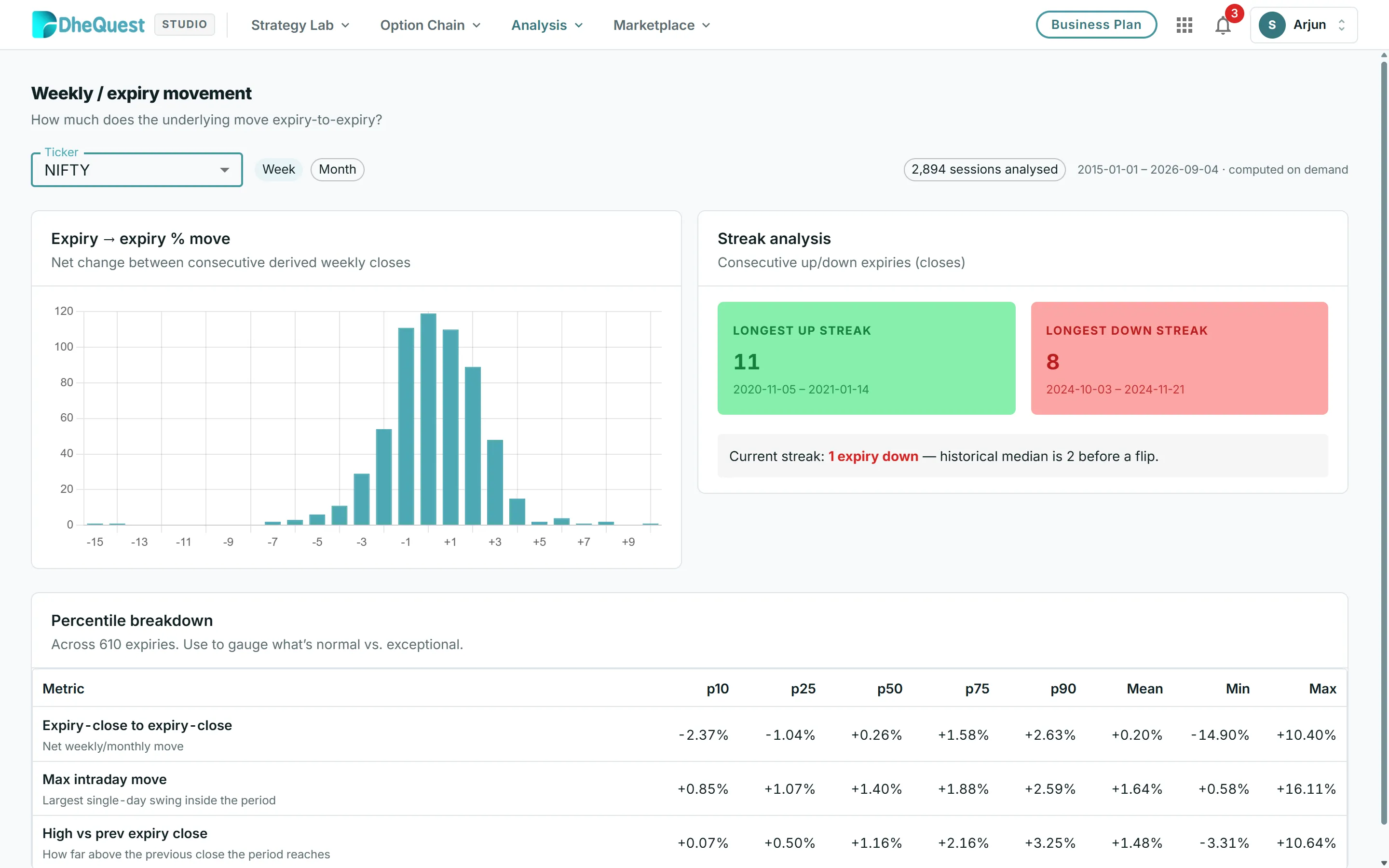Click the 2020-11-05 – 2021-01-14 date range
Screen dimensions: 1389x868
click(801, 389)
